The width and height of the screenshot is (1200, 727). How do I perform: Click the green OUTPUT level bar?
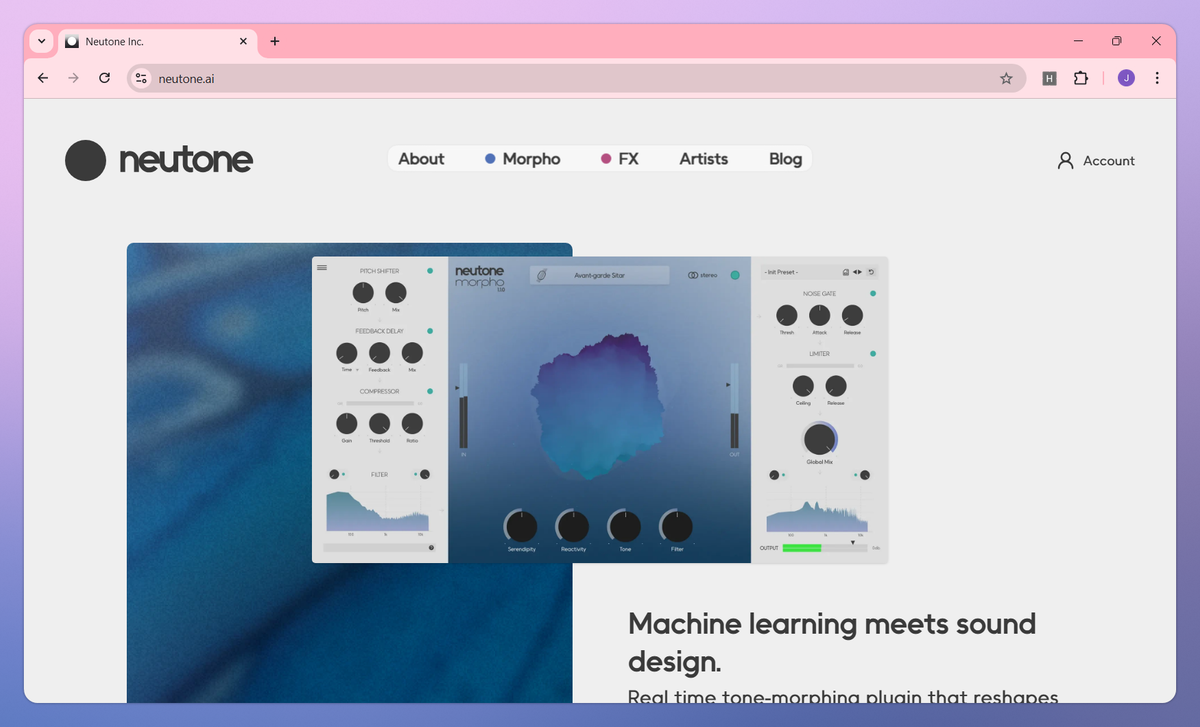802,548
